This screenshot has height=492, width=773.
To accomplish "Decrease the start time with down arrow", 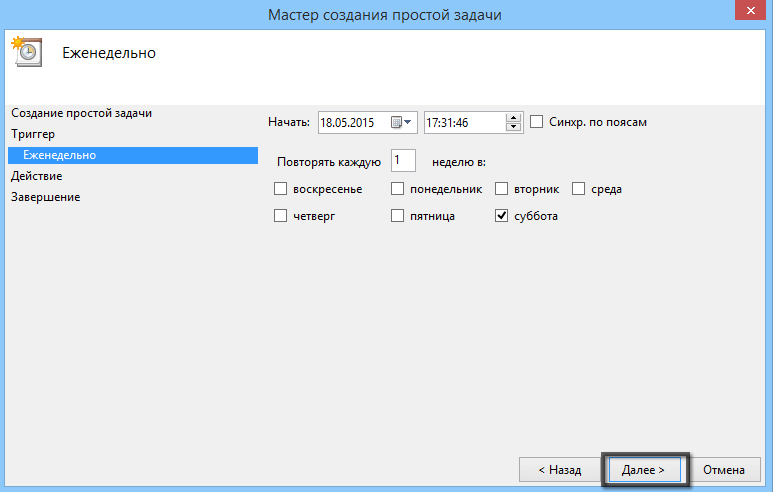I will (x=513, y=127).
